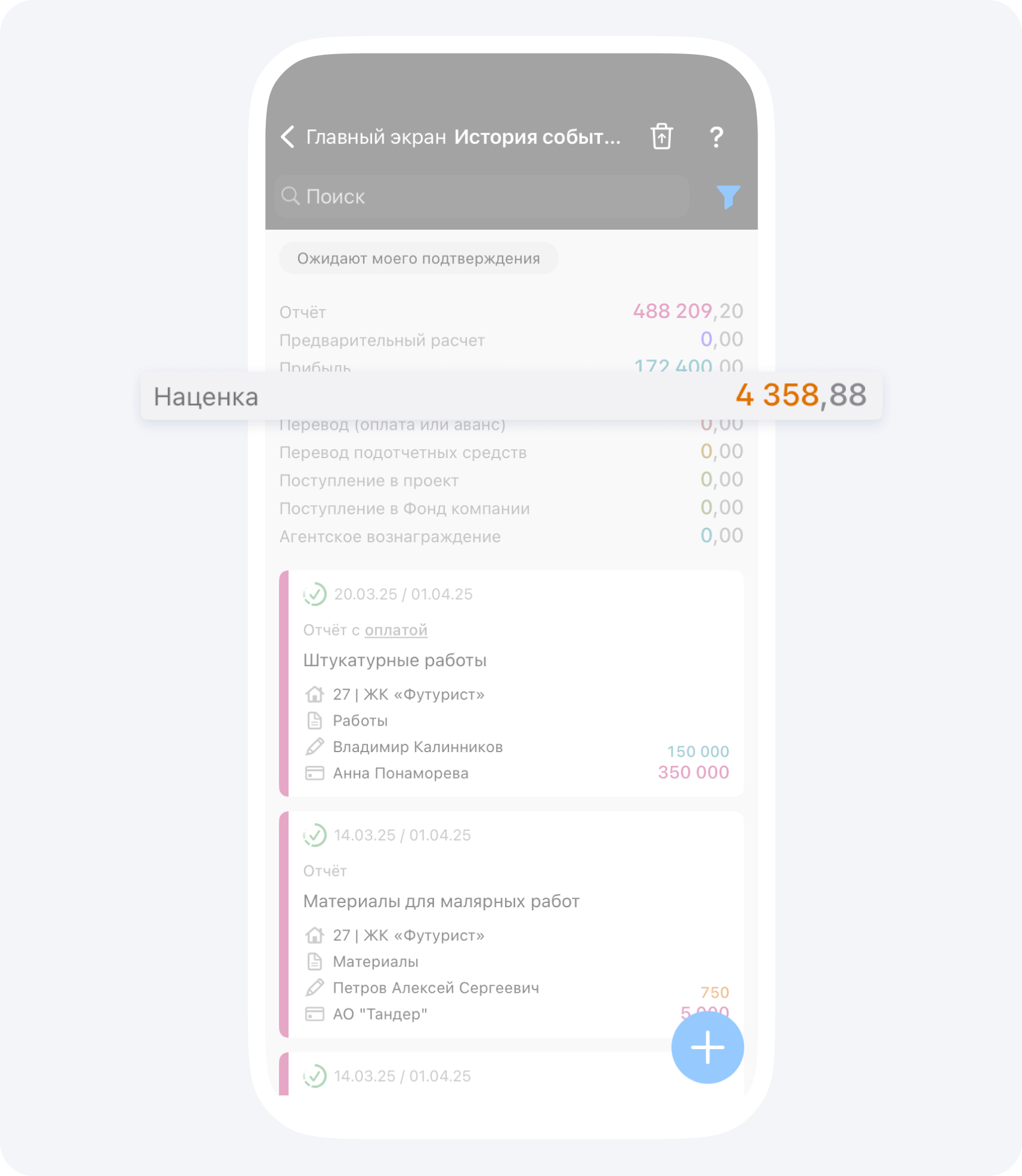Select the highlighted Наценка row
Image resolution: width=1022 pixels, height=1176 pixels.
[x=511, y=396]
